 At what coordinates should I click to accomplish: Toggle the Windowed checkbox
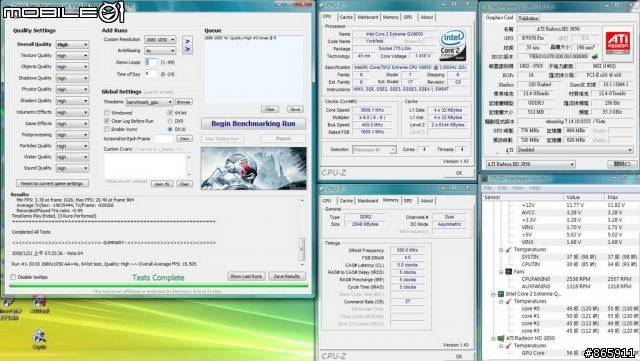click(x=107, y=113)
